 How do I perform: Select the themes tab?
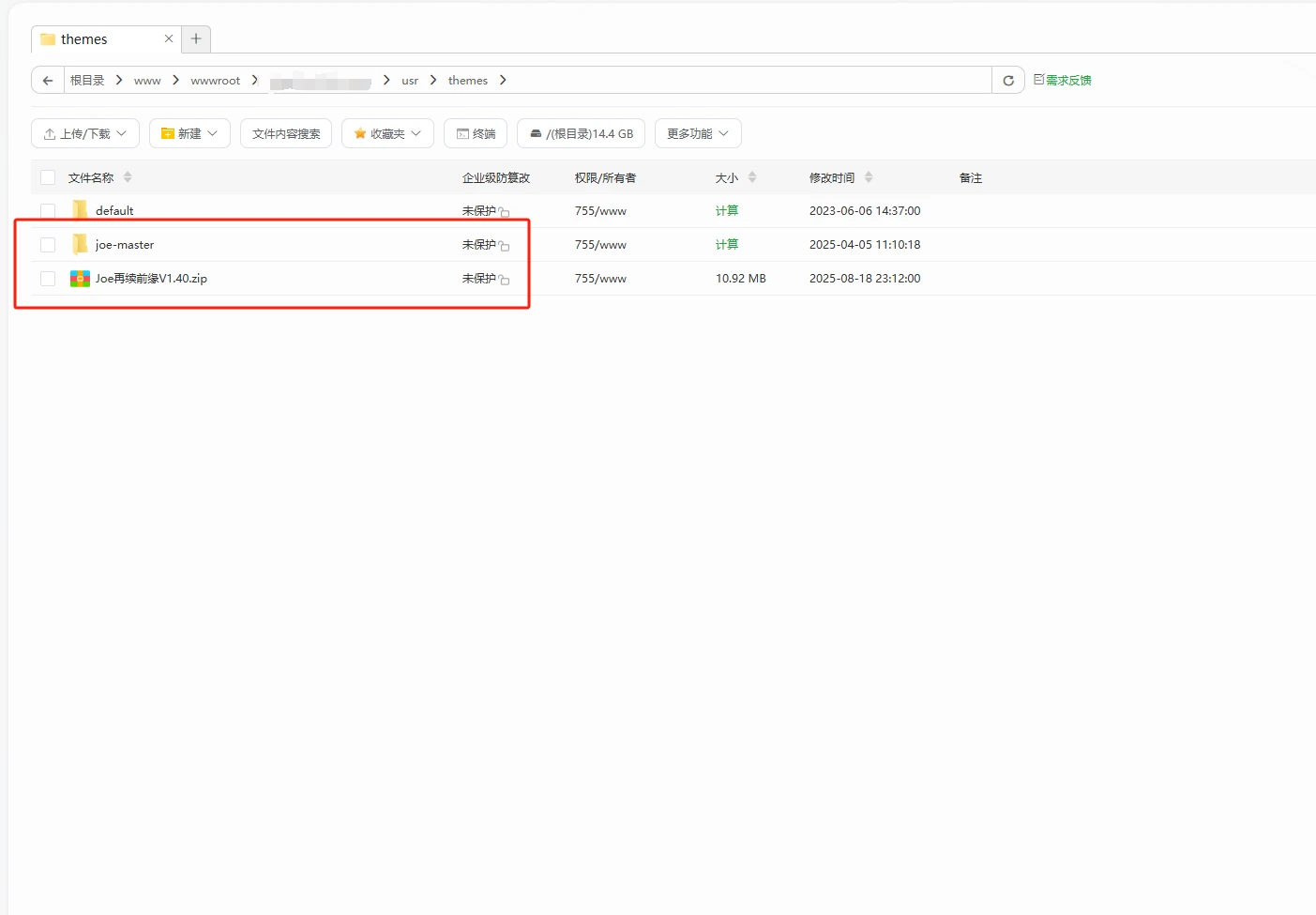click(84, 39)
